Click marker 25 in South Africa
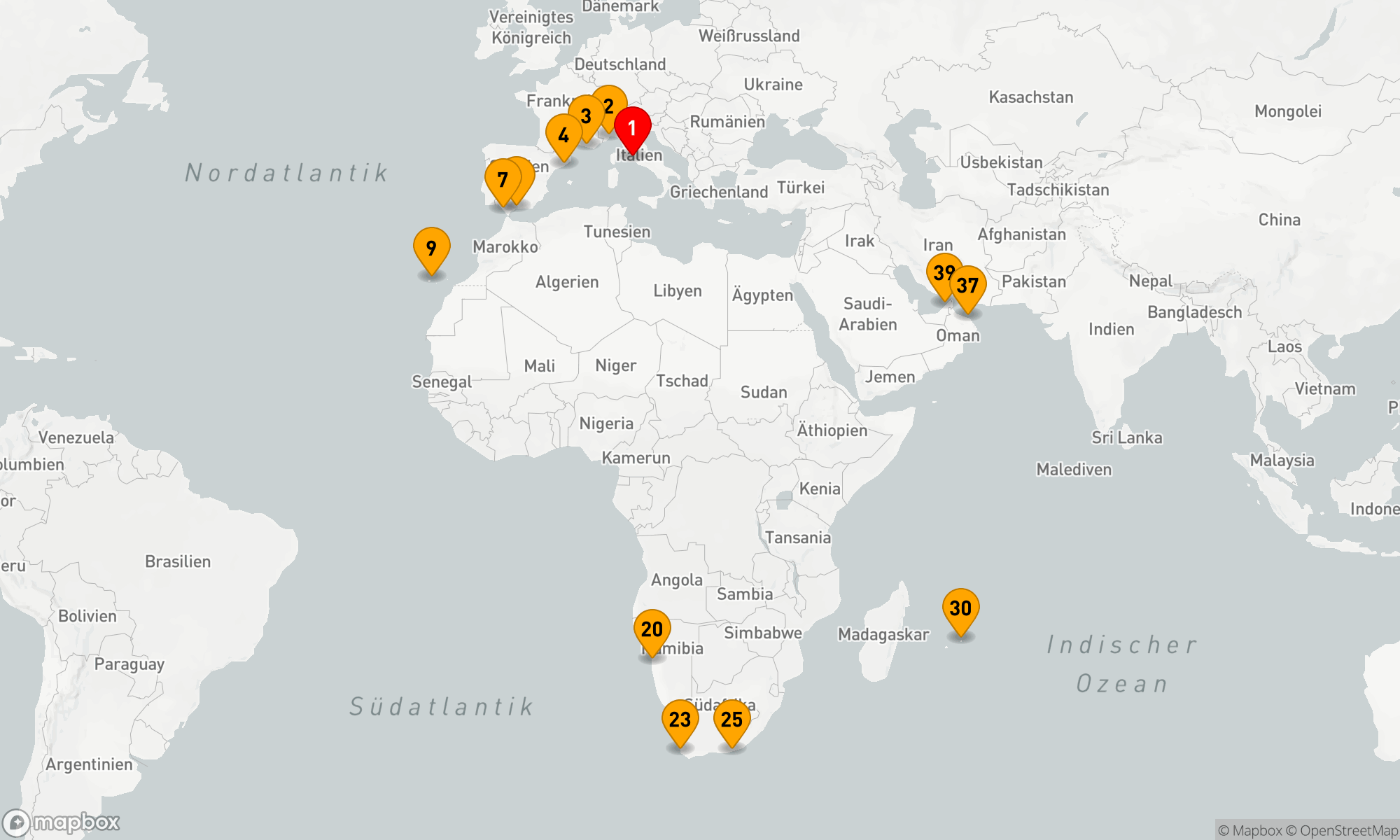 pos(731,720)
